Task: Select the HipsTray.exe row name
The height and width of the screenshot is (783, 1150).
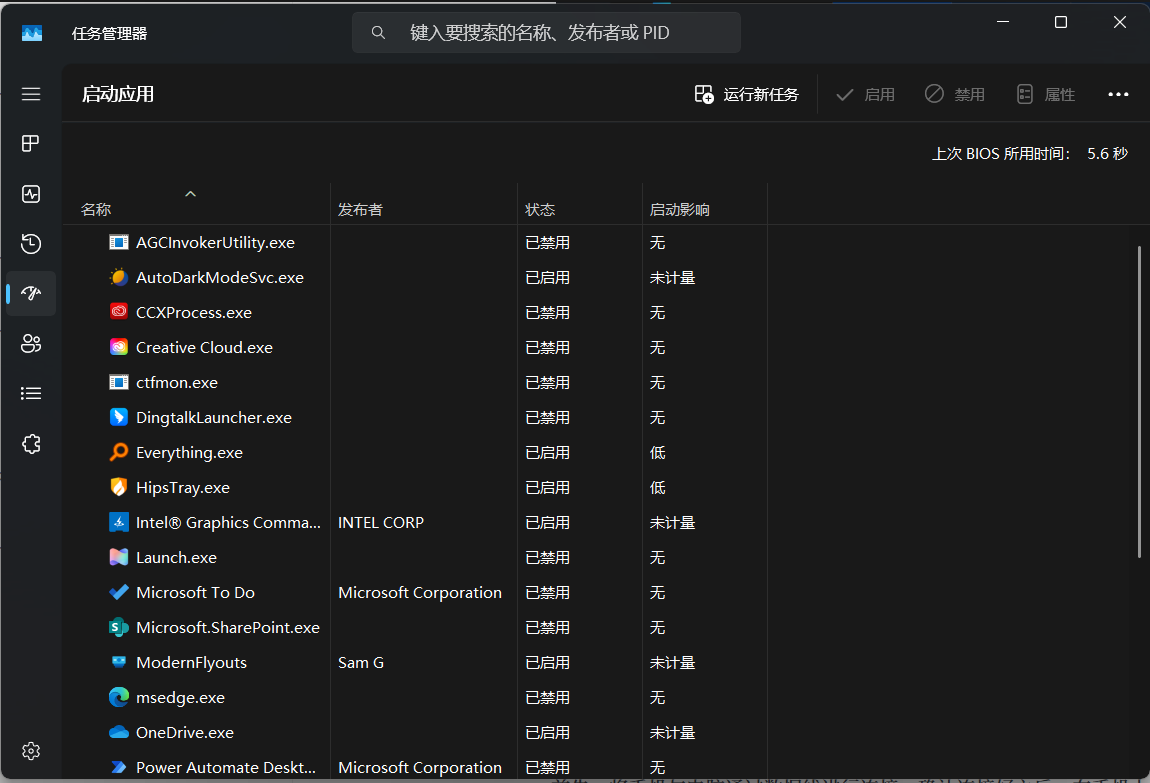Action: pyautogui.click(x=183, y=488)
